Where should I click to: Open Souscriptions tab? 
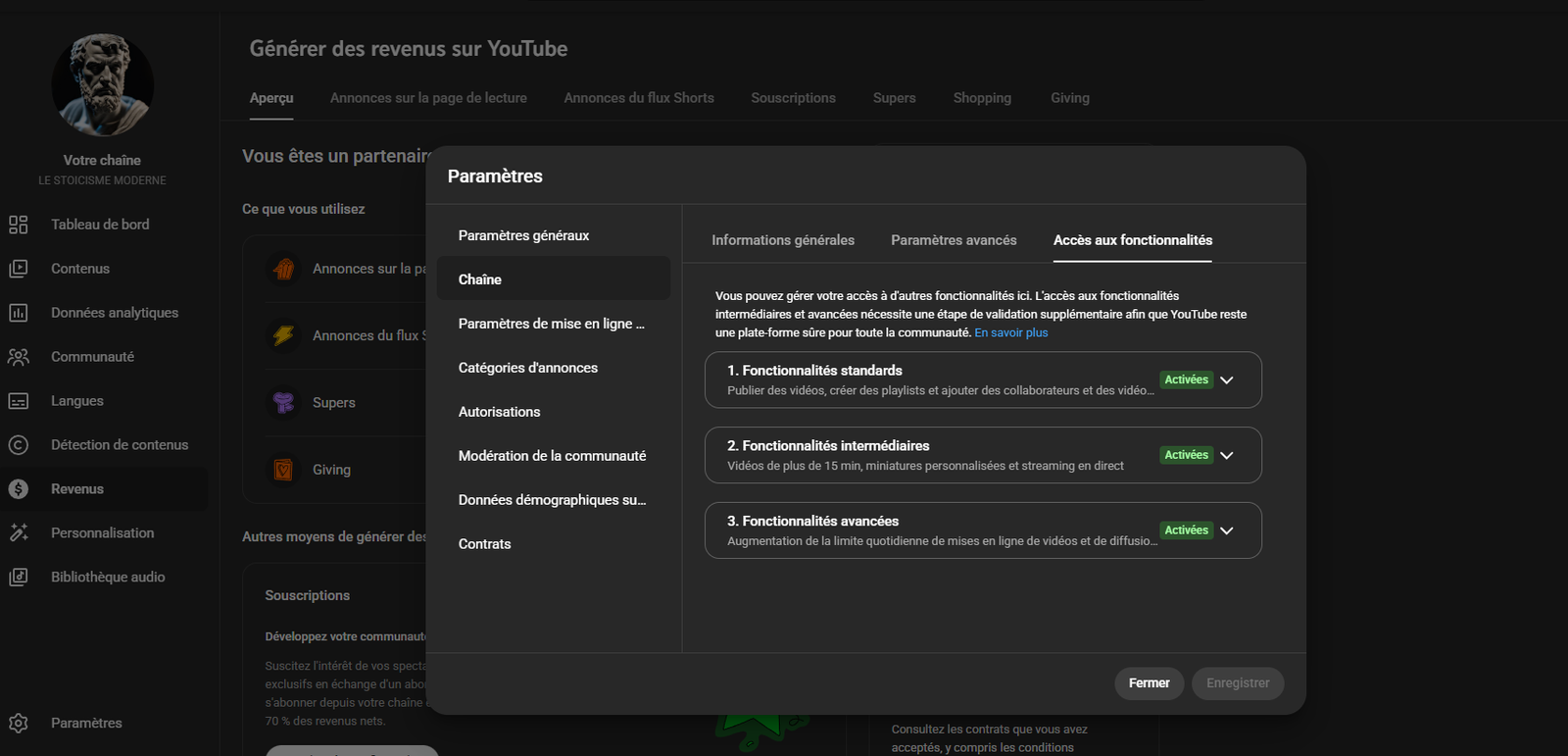tap(794, 98)
